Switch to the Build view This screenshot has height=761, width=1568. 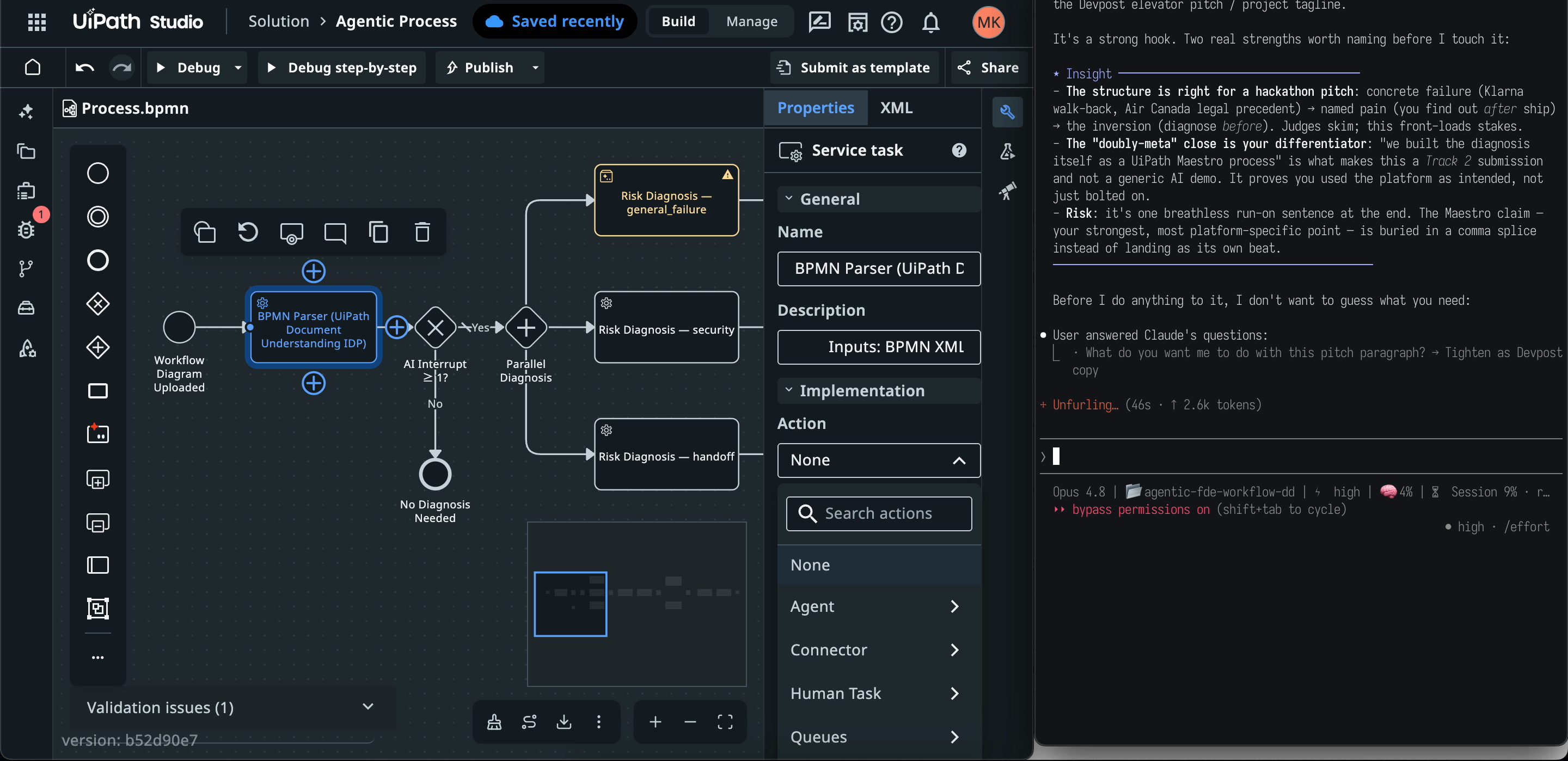click(678, 22)
